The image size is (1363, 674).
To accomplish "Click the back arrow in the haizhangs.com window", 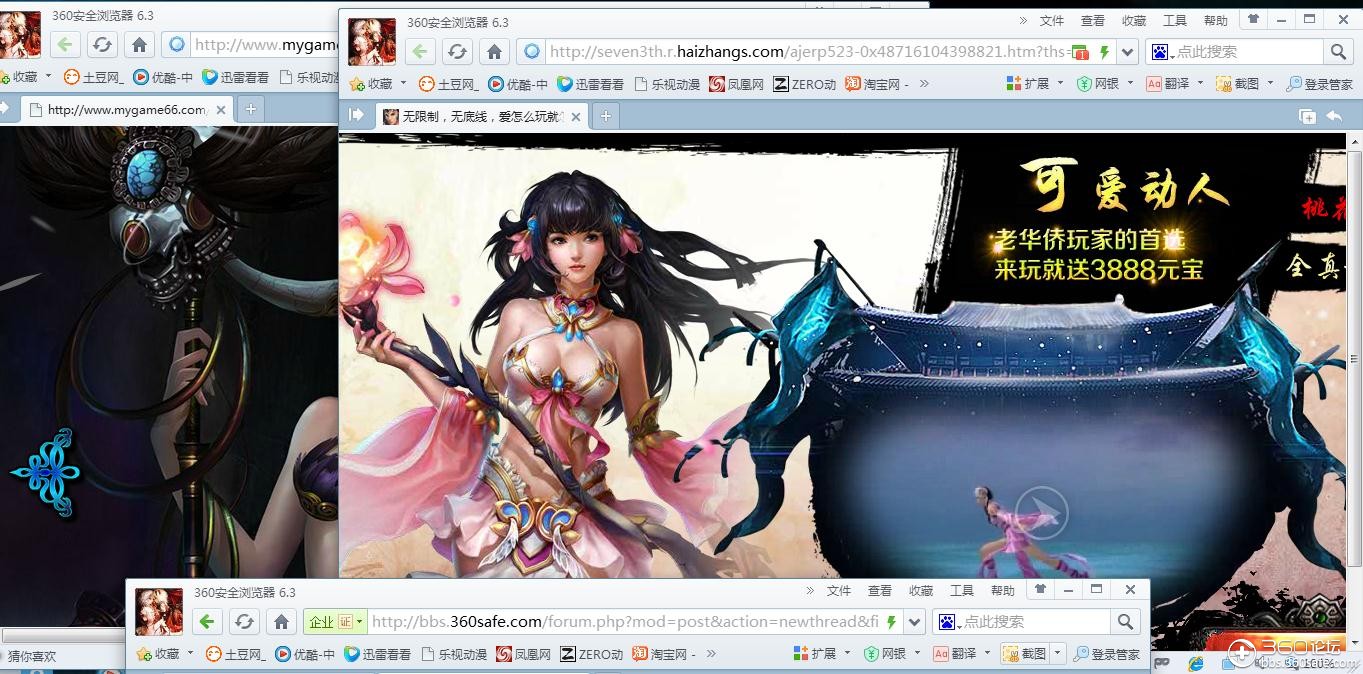I will pyautogui.click(x=420, y=52).
